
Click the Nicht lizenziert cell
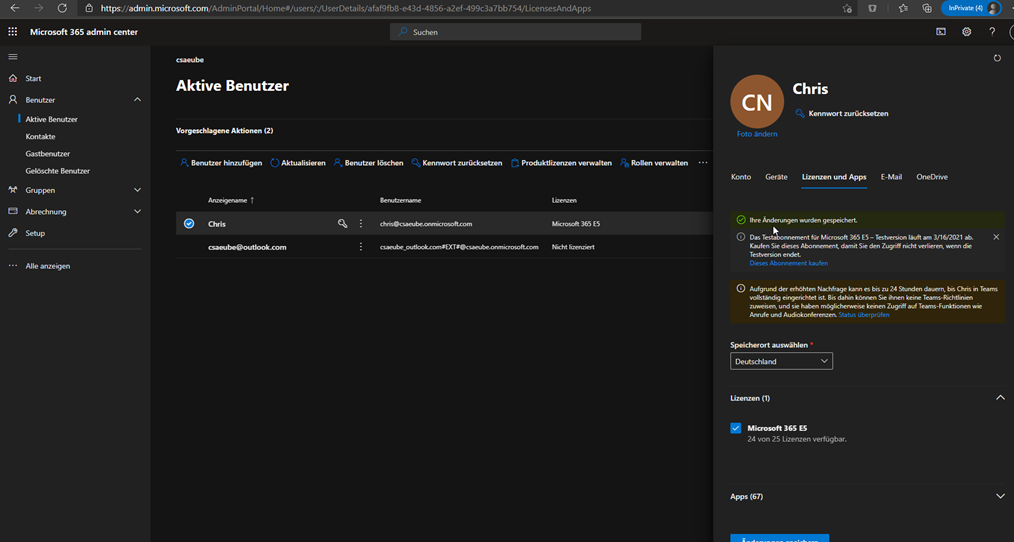tap(573, 247)
